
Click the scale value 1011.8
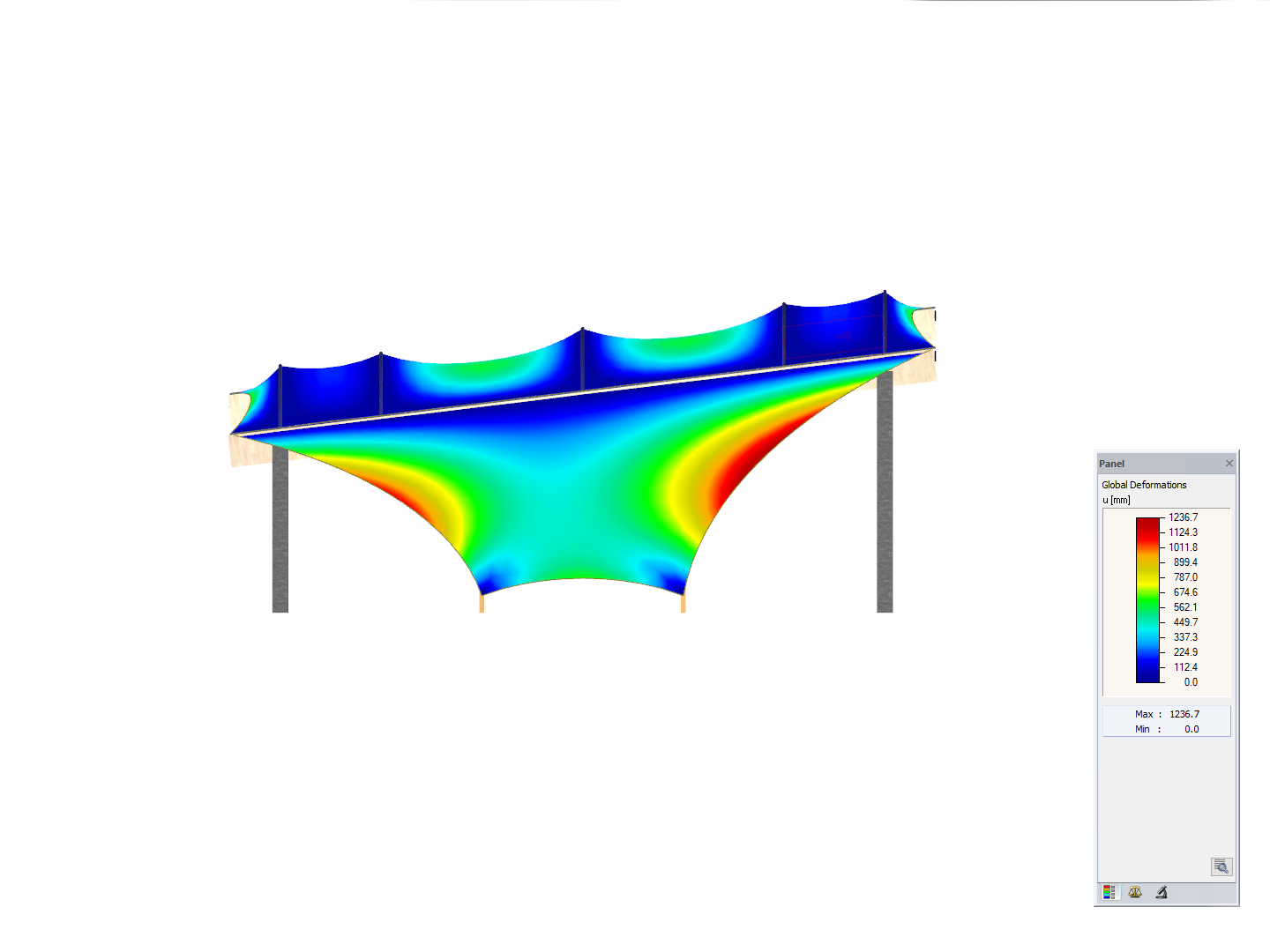coord(1183,547)
